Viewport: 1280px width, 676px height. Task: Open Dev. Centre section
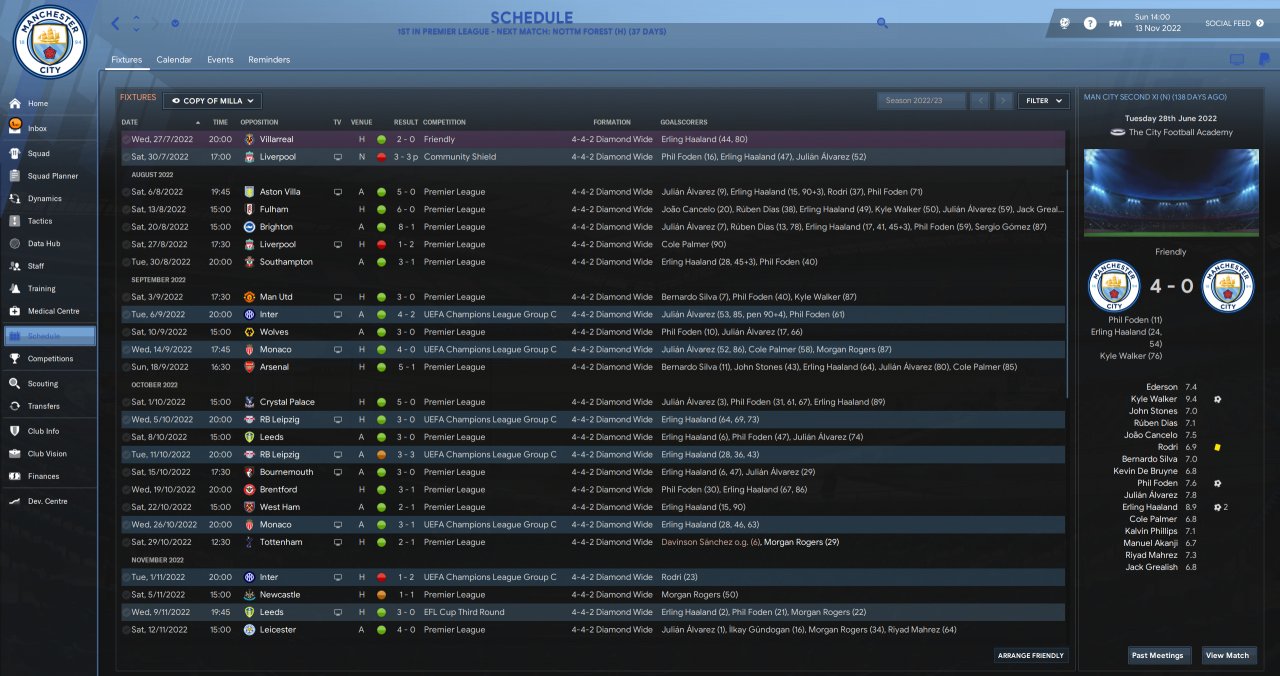pos(49,501)
